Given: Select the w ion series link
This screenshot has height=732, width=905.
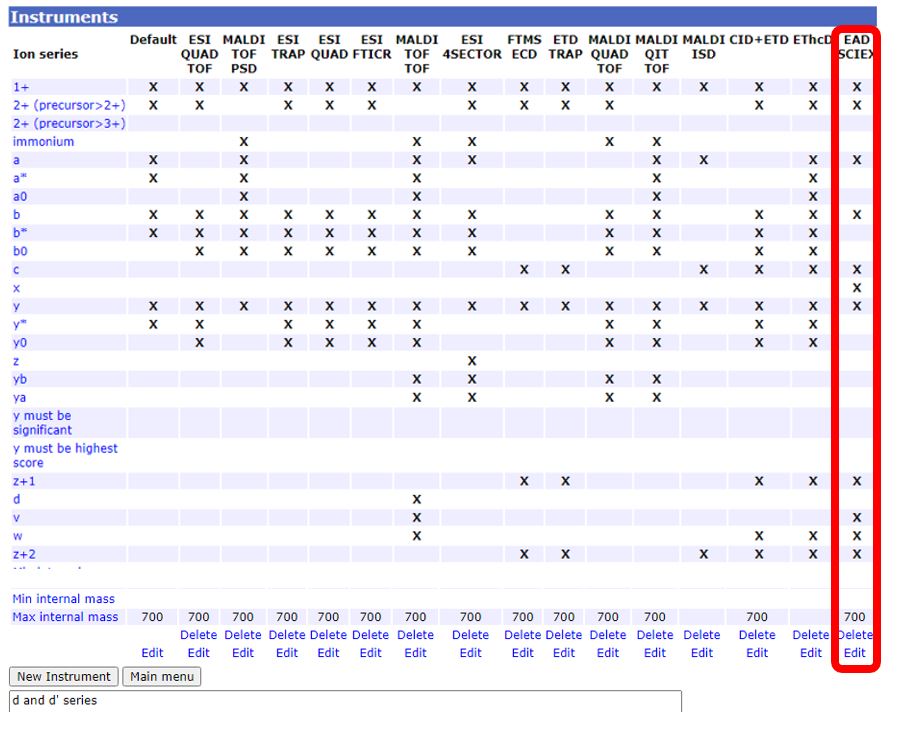Looking at the screenshot, I should [17, 536].
